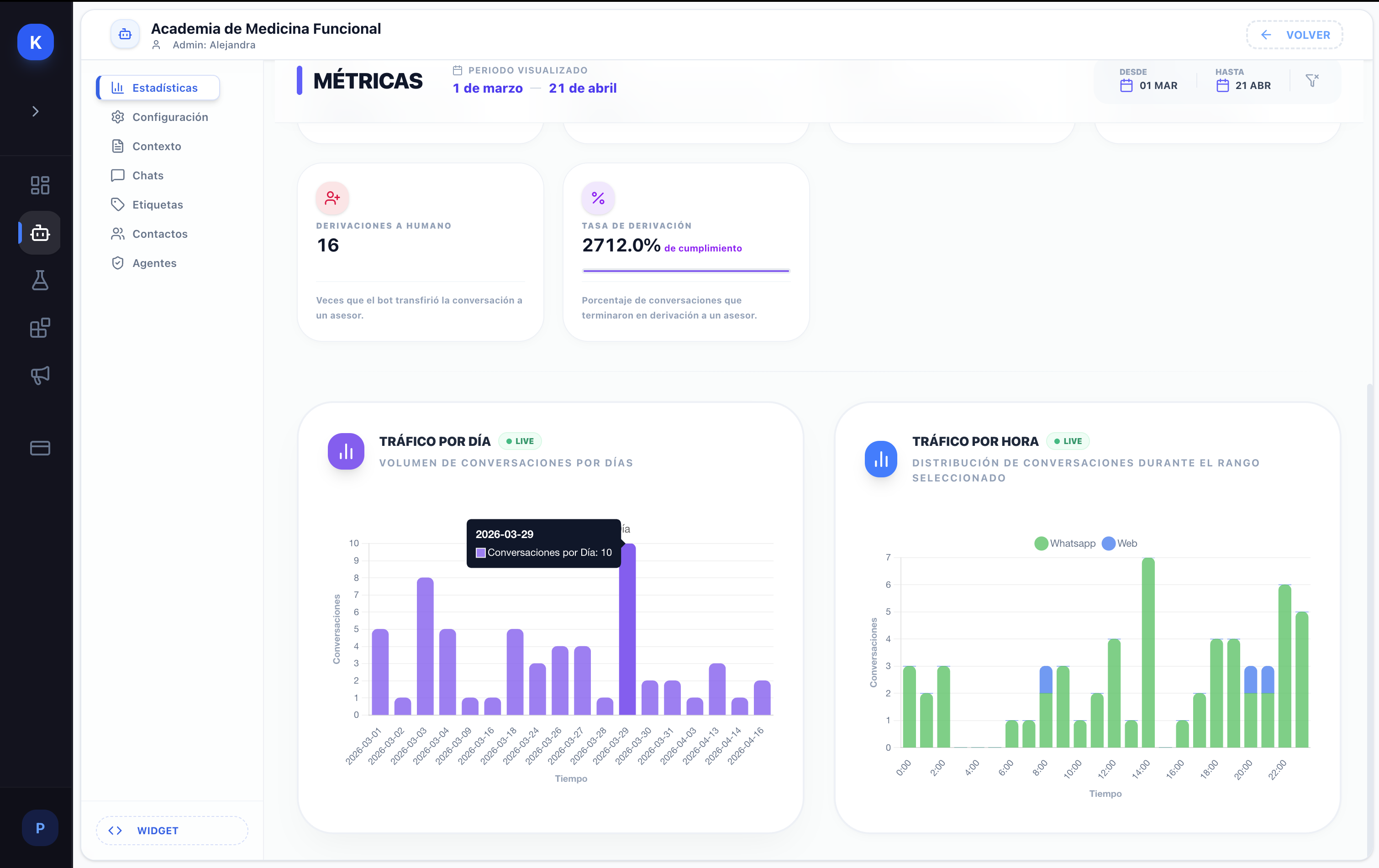
Task: Click the 14:00 hourly traffic bar
Action: coord(1148,653)
